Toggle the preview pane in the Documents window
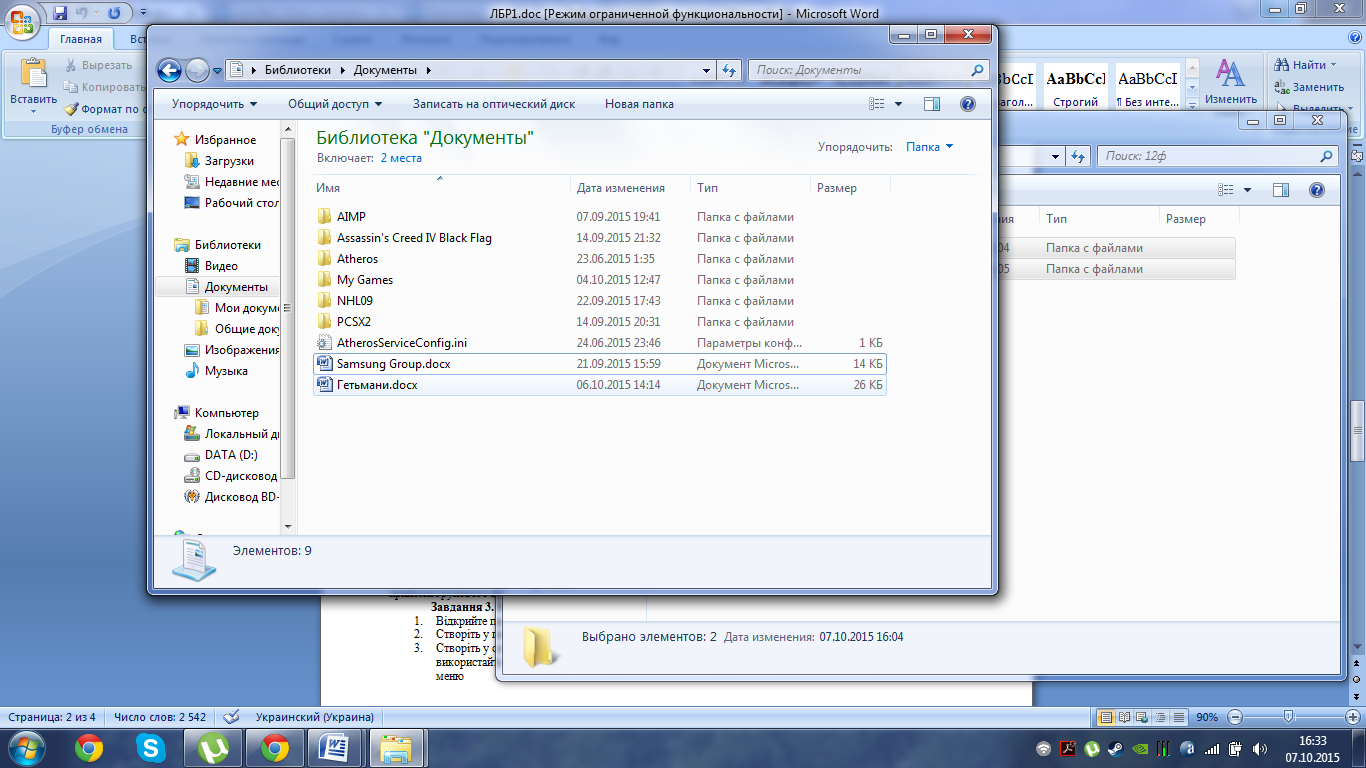This screenshot has height=768, width=1366. [932, 104]
